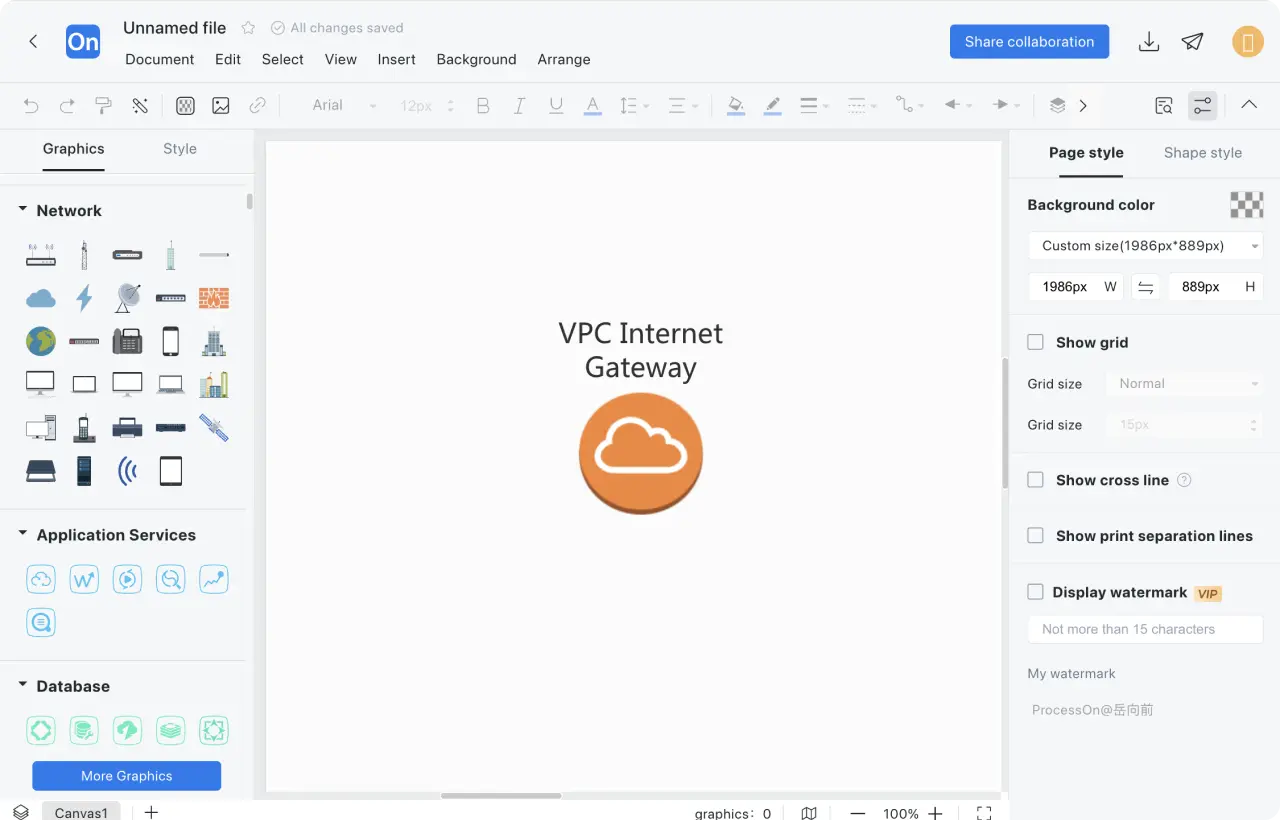Screen dimensions: 1280x820
Task: Click the fullscreen icon in status bar
Action: pos(984,813)
